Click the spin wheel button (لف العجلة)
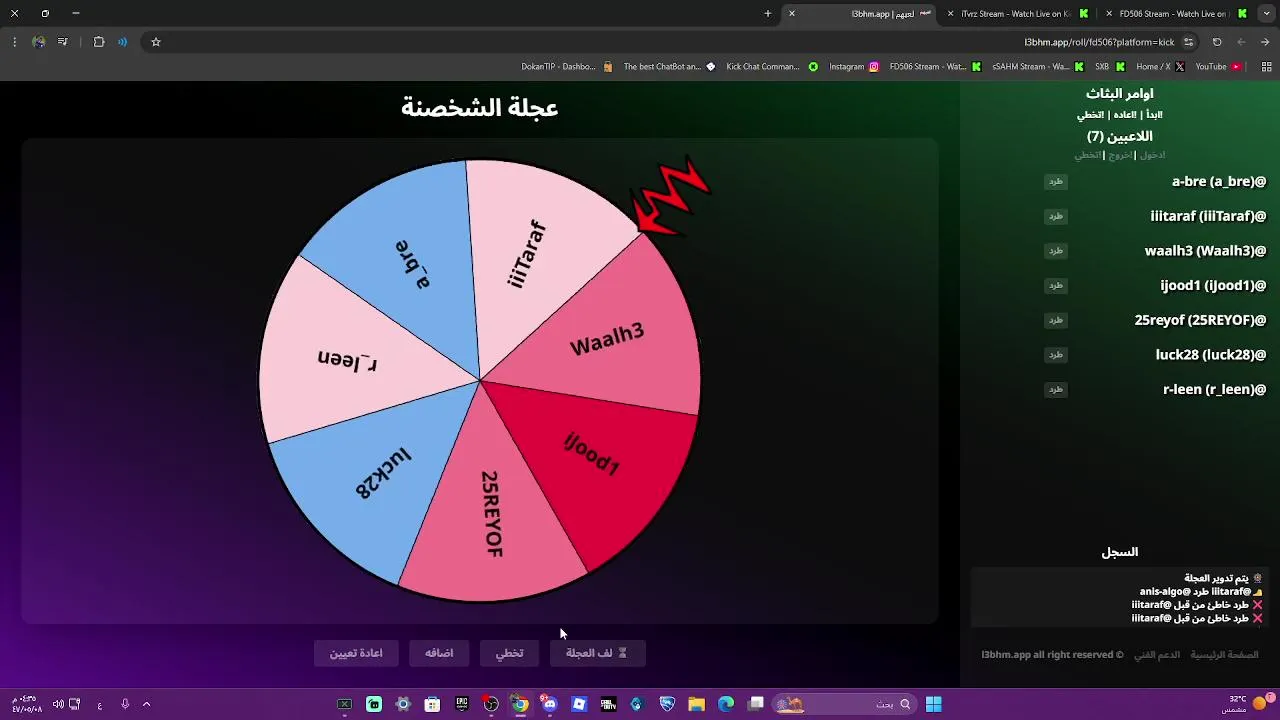 pyautogui.click(x=597, y=653)
